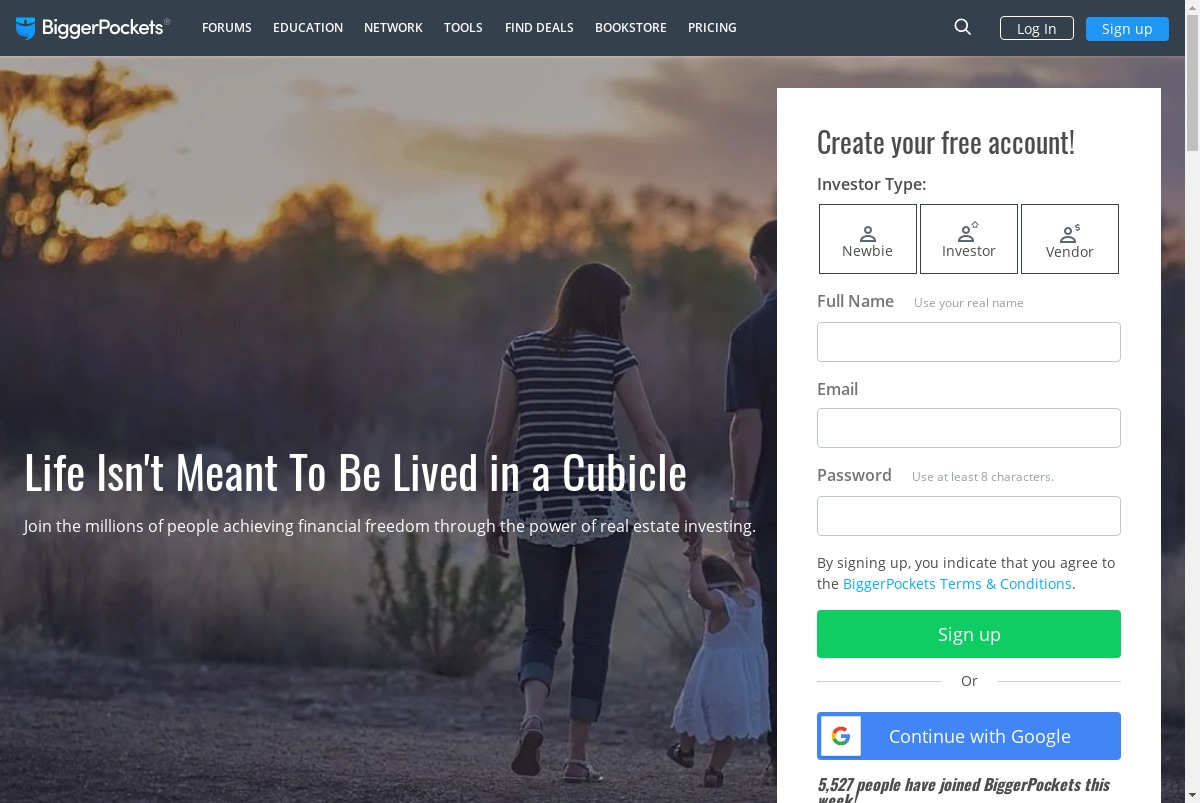Expand the NETWORK navigation menu

[393, 28]
